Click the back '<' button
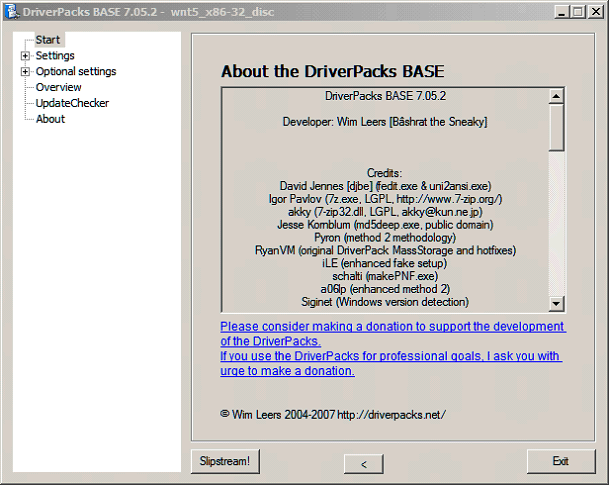 click(364, 463)
